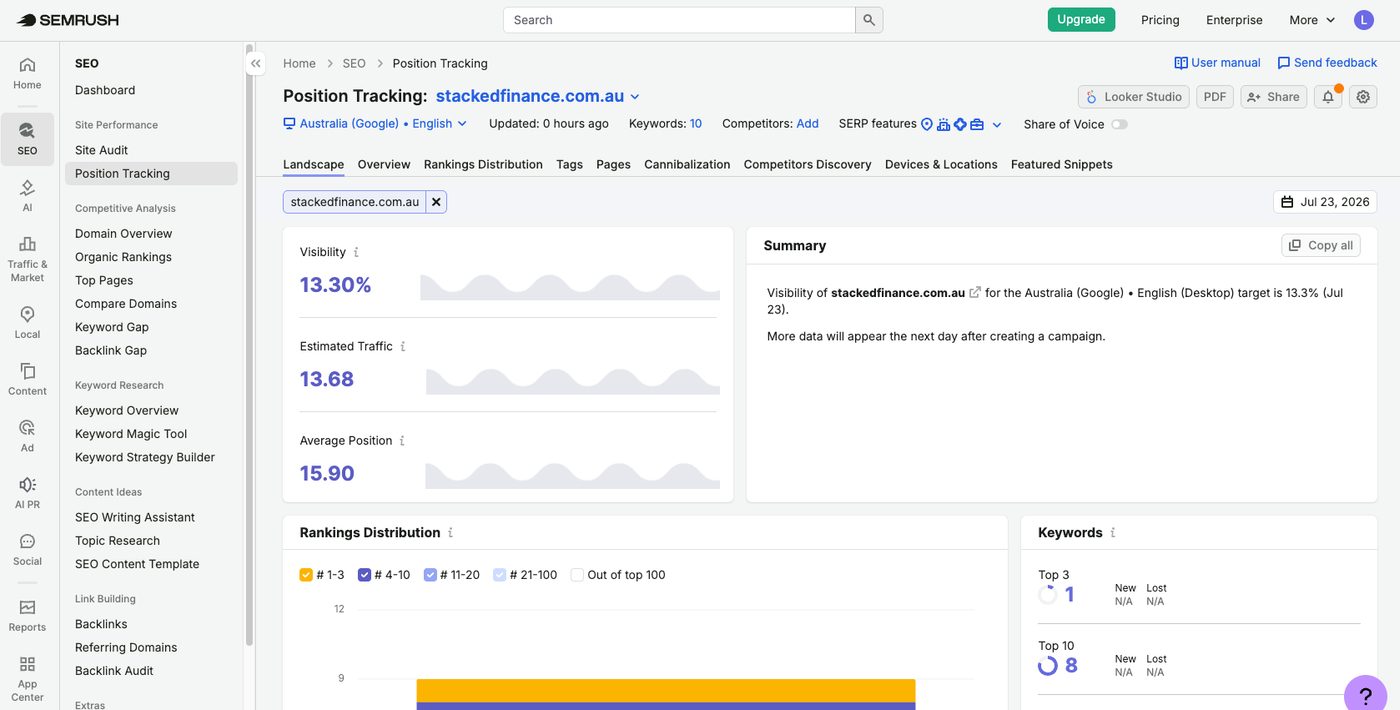Click Estimated Traffic info icon
Viewport: 1400px width, 710px height.
pos(403,347)
